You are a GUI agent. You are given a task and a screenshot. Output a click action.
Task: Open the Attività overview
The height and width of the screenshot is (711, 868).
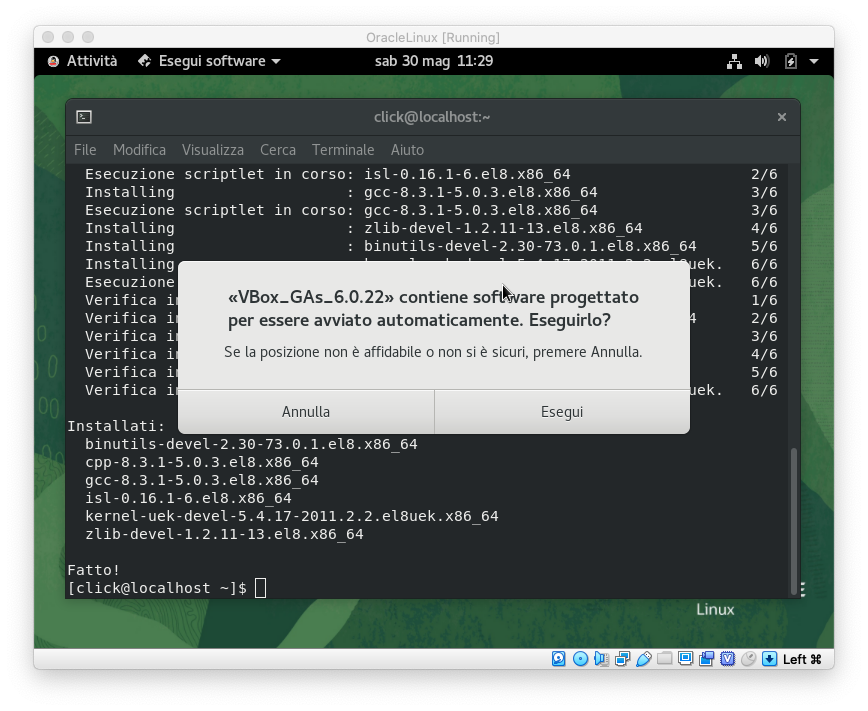[x=92, y=61]
